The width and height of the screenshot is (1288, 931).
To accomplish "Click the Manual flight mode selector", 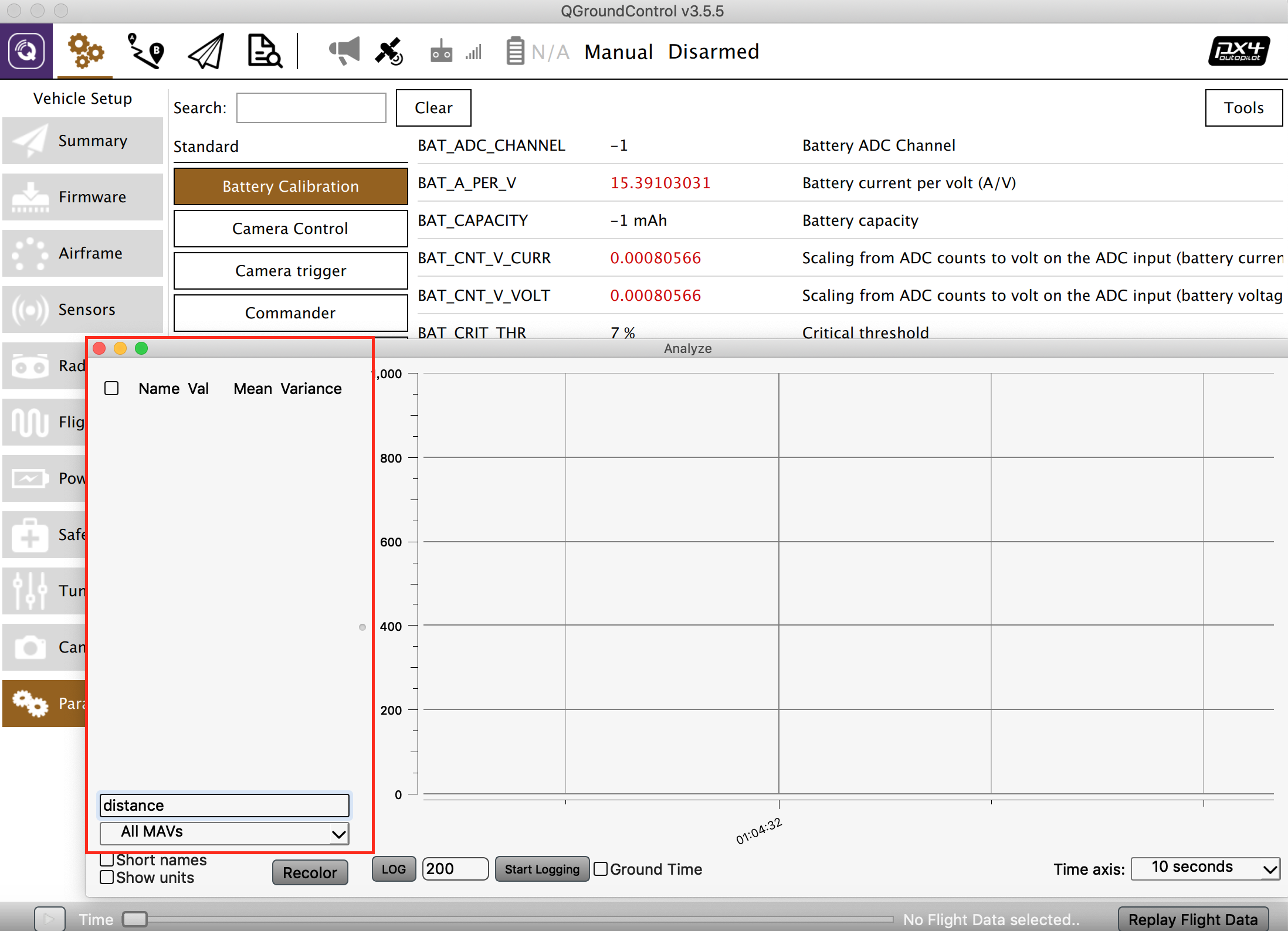I will [618, 52].
